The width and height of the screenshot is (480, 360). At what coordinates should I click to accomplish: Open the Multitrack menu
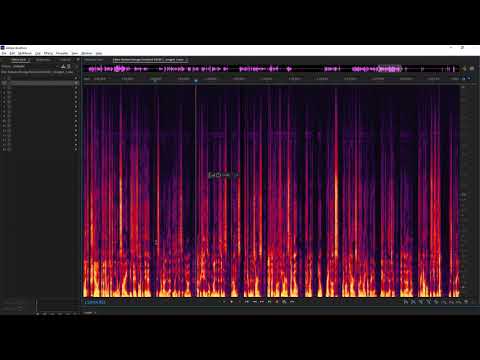pyautogui.click(x=25, y=53)
